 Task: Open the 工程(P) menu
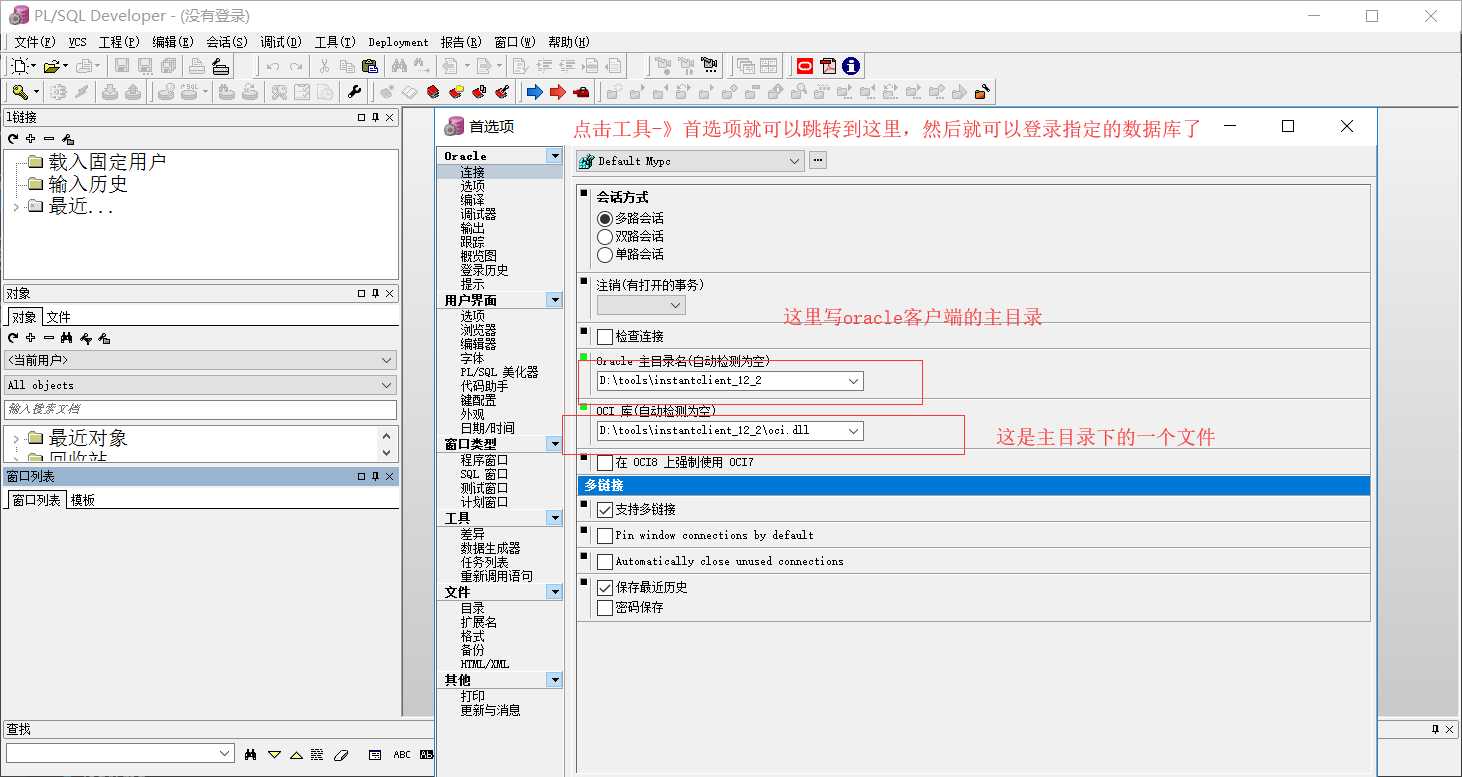tap(119, 42)
